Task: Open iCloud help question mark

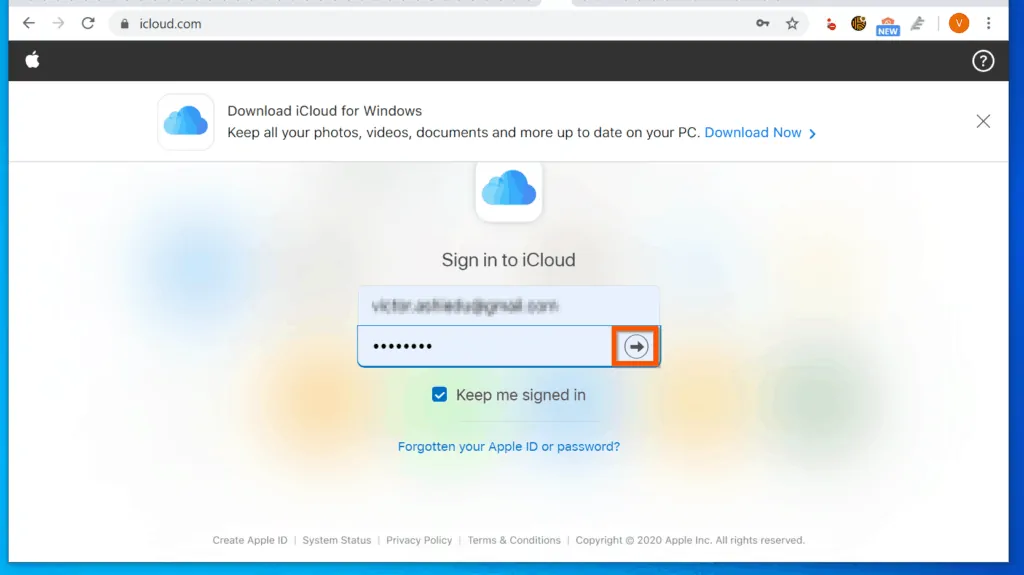Action: [x=983, y=61]
